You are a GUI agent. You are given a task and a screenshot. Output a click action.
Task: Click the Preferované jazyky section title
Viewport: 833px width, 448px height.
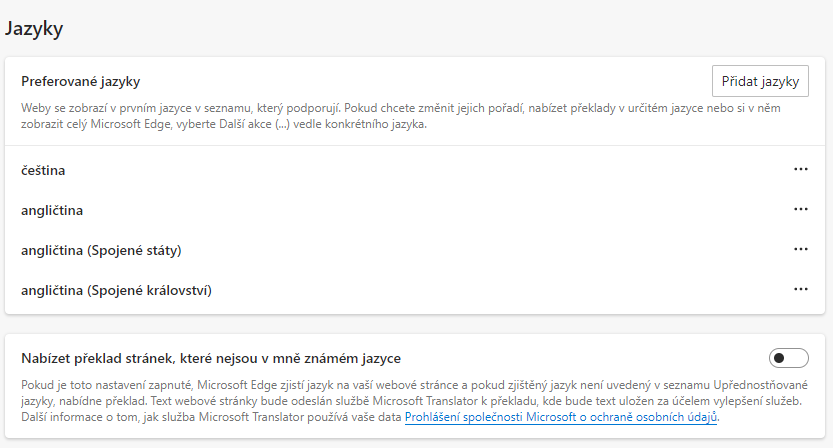tap(81, 81)
